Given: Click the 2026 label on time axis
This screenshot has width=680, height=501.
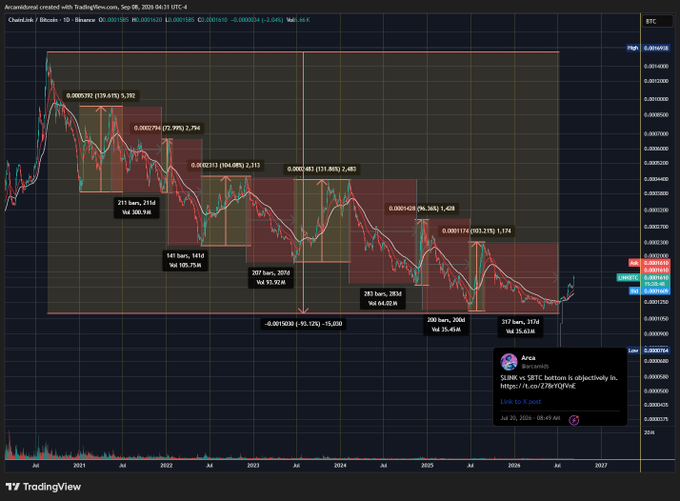Looking at the screenshot, I should click(x=514, y=465).
